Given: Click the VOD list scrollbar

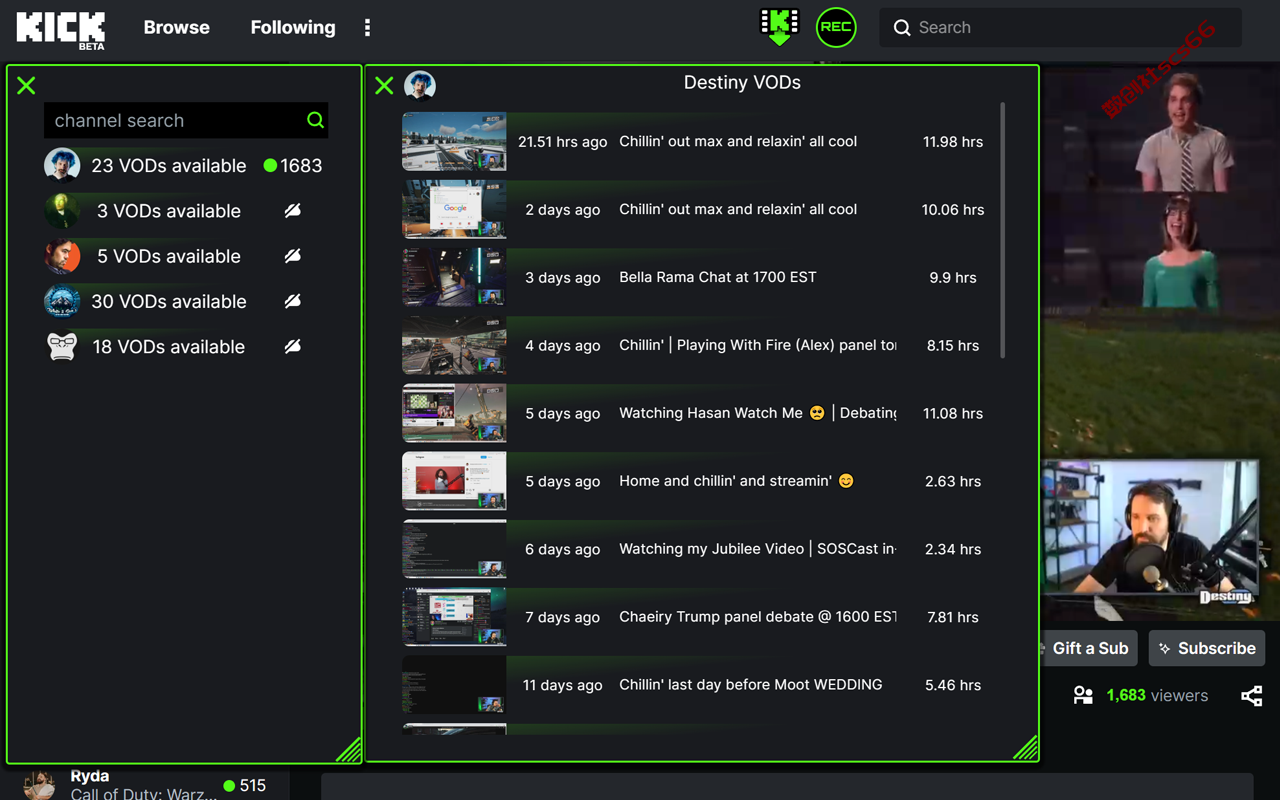Looking at the screenshot, I should pyautogui.click(x=1002, y=230).
